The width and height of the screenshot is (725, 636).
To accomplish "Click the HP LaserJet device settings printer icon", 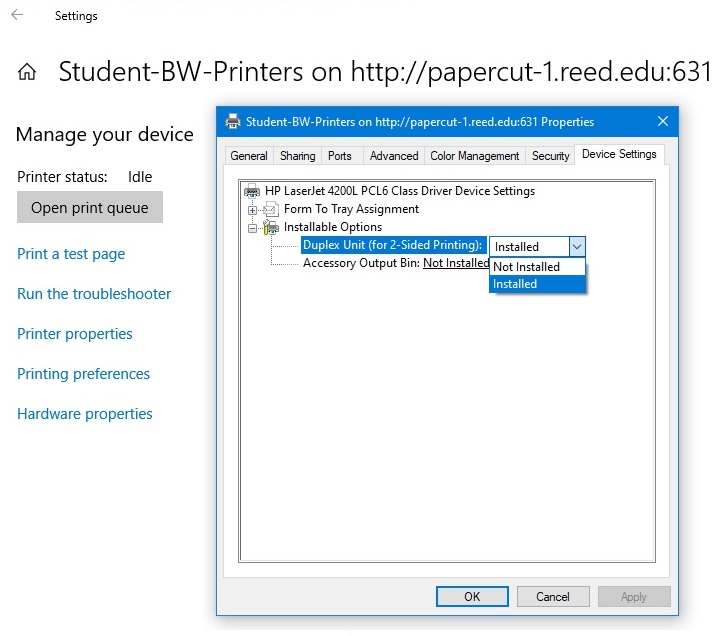I will [x=254, y=191].
